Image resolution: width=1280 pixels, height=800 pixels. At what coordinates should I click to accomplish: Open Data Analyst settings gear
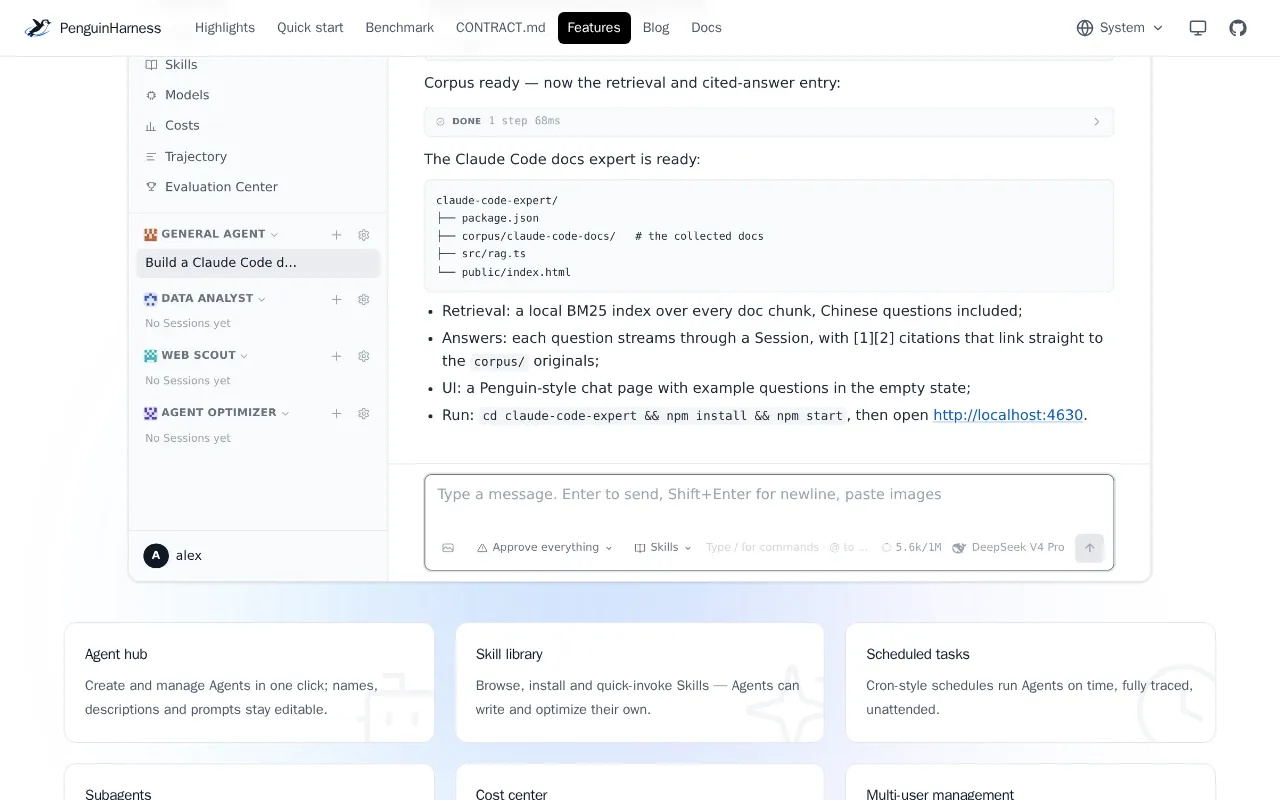pyautogui.click(x=364, y=299)
